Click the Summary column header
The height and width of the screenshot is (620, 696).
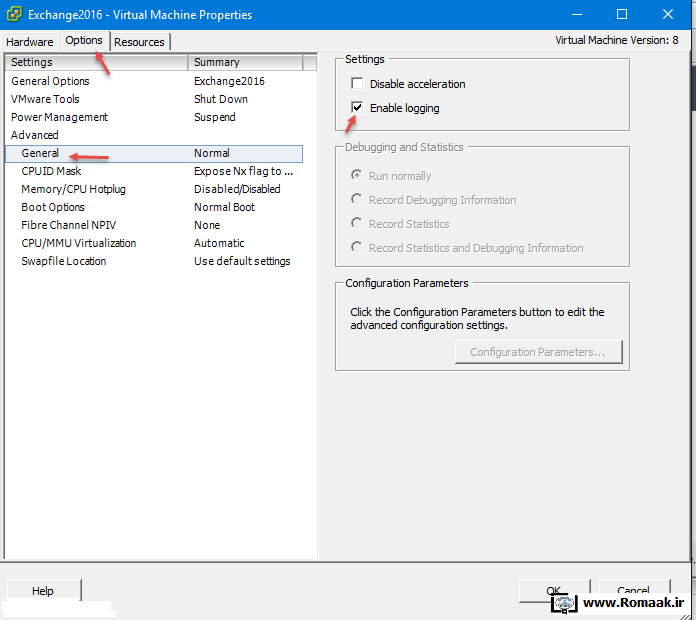245,62
